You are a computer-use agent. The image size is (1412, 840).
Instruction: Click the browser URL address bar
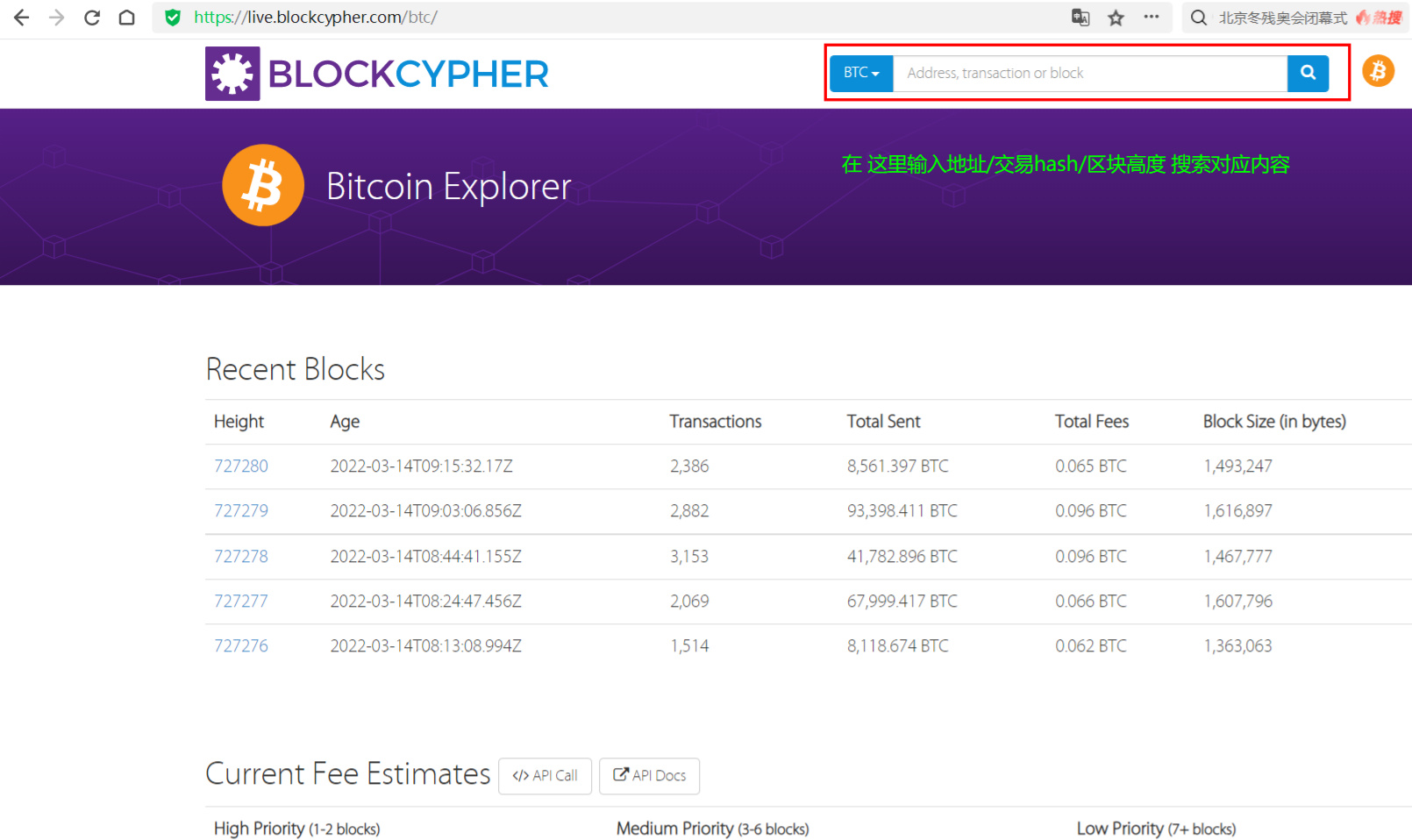614,18
